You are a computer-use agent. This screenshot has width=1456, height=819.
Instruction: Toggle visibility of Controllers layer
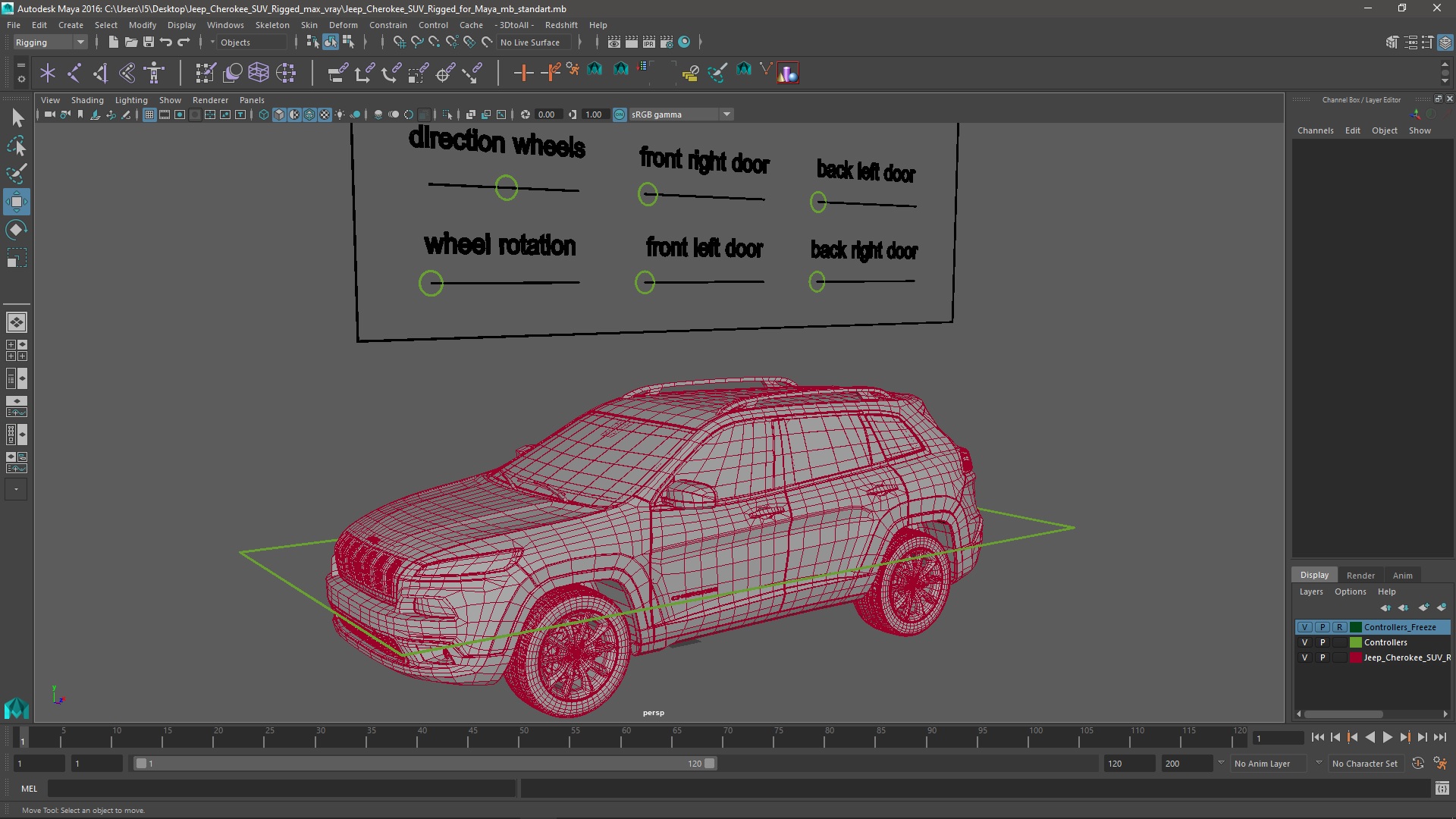[x=1304, y=642]
